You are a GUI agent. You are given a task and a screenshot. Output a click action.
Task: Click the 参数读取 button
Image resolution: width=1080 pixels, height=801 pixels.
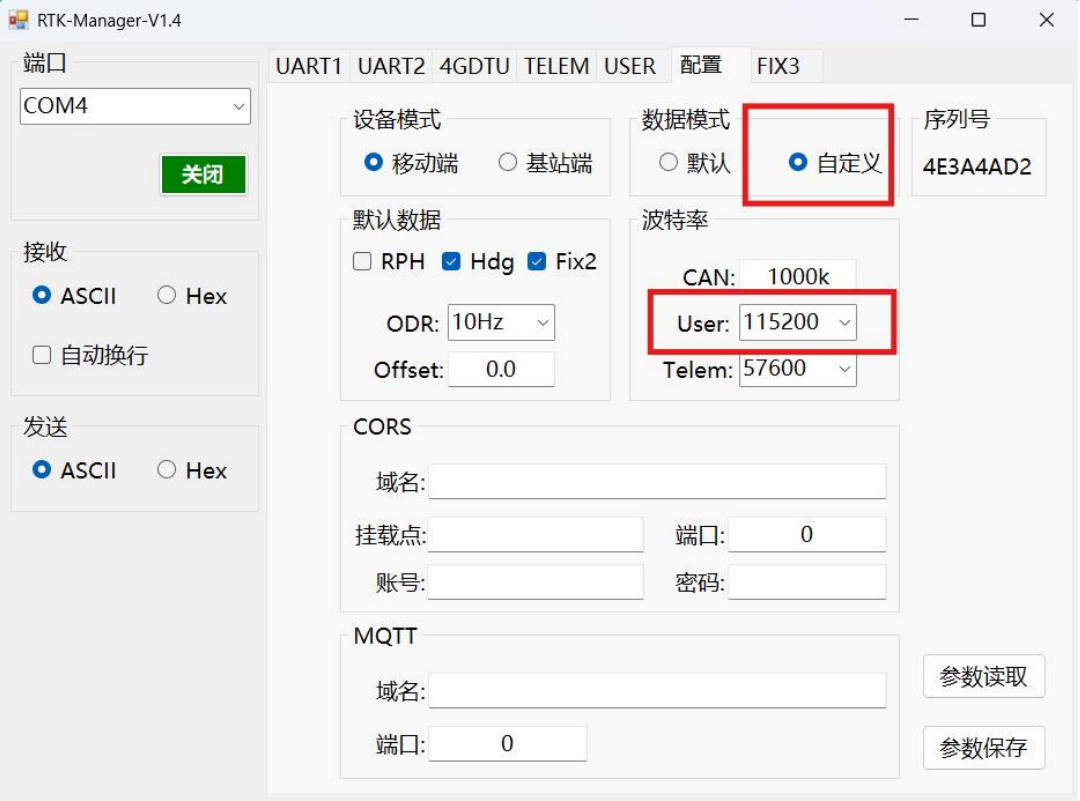984,676
